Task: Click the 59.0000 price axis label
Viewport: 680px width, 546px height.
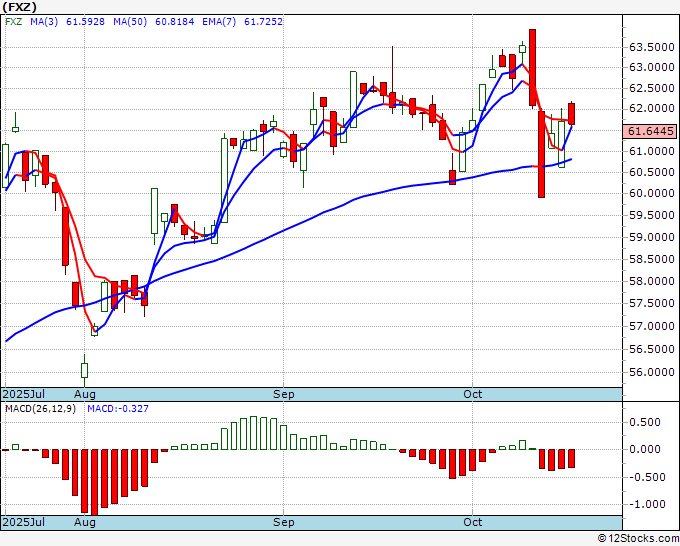Action: pos(652,237)
